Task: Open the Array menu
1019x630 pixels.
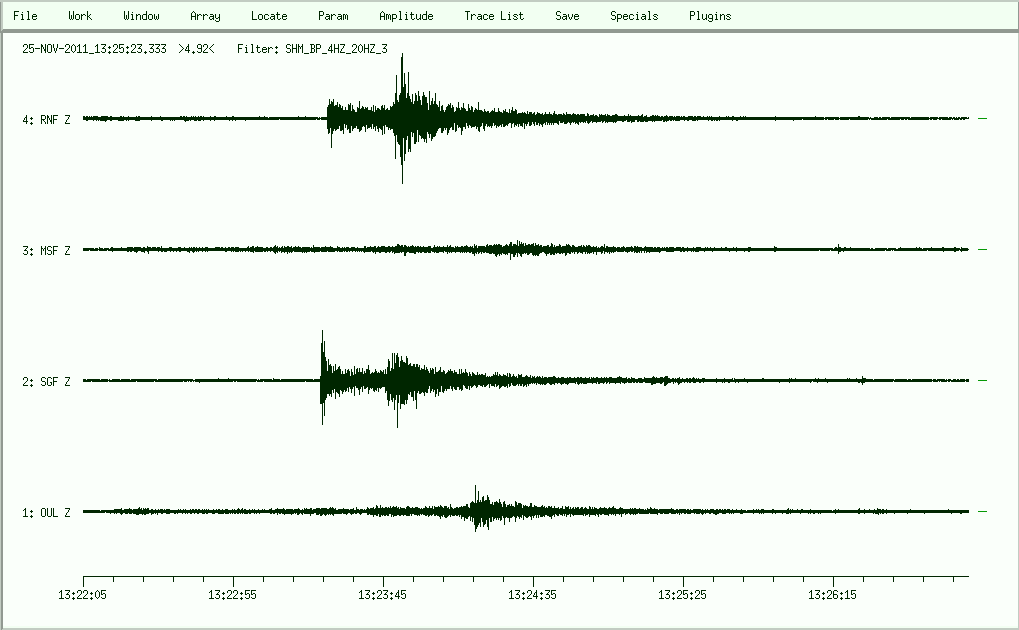Action: click(x=205, y=16)
